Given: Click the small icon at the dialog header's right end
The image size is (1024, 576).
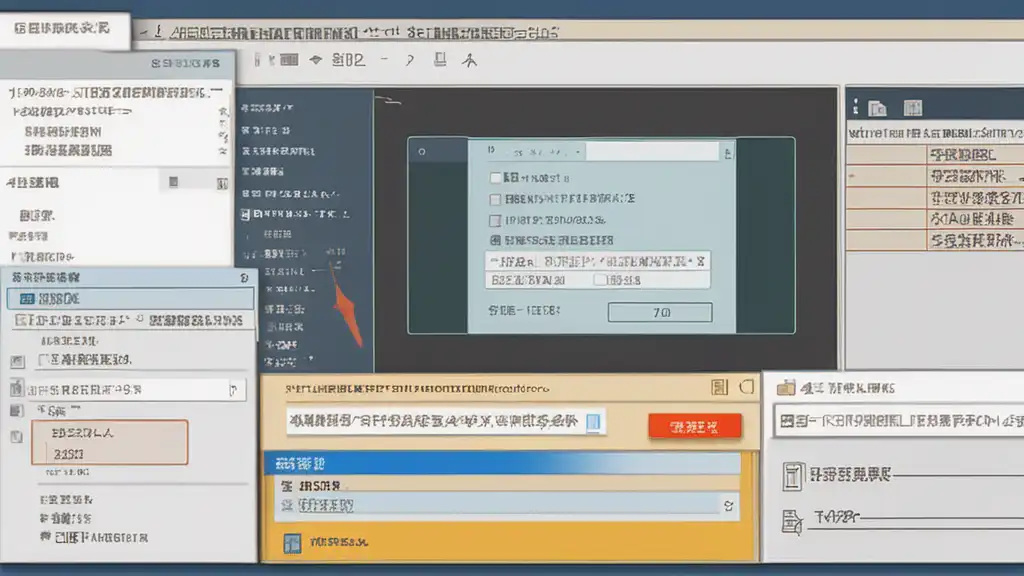Looking at the screenshot, I should (x=728, y=153).
